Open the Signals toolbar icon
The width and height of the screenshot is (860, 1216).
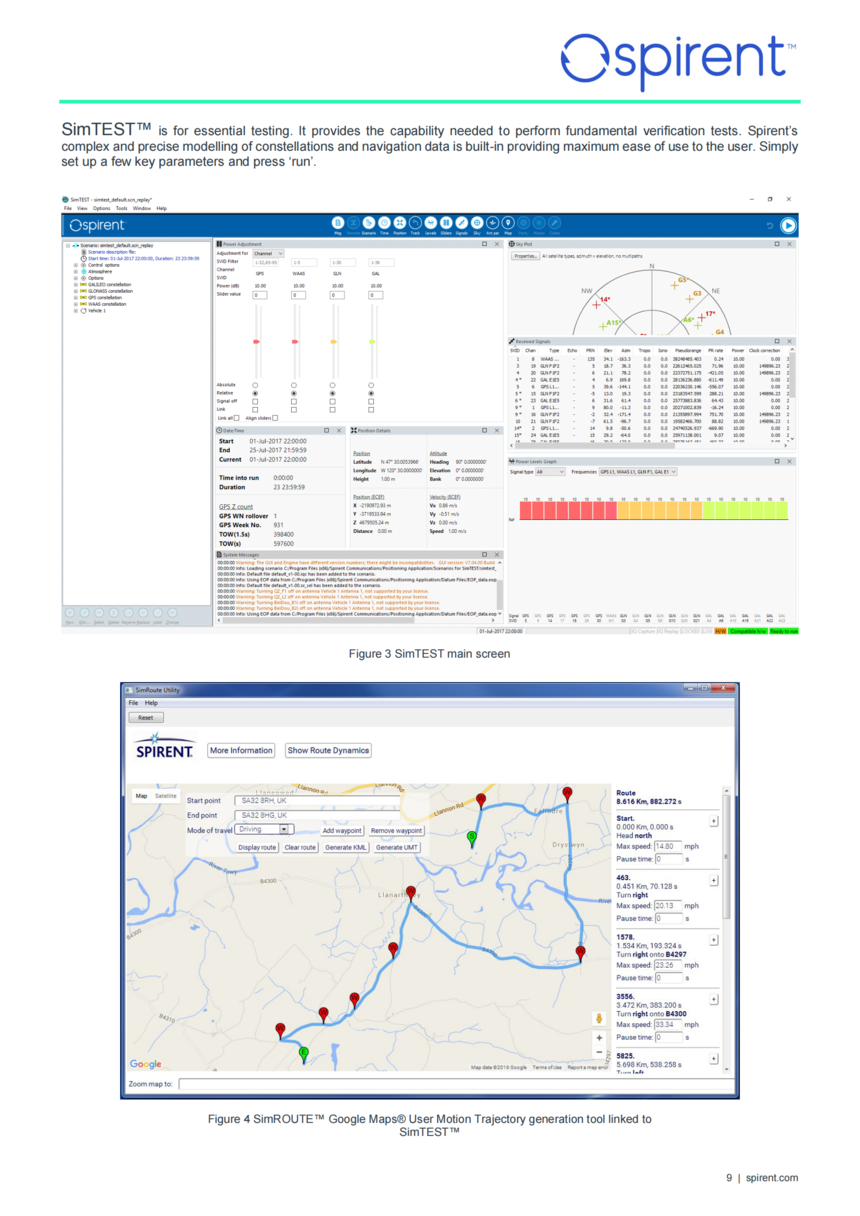point(462,222)
